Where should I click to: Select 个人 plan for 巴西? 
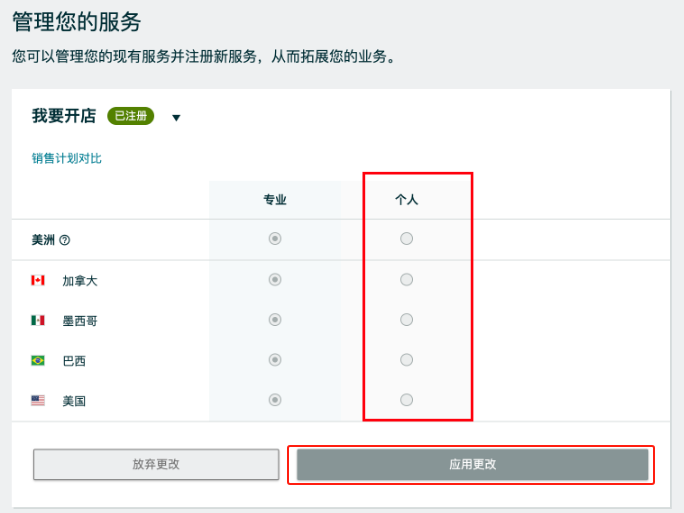point(407,360)
